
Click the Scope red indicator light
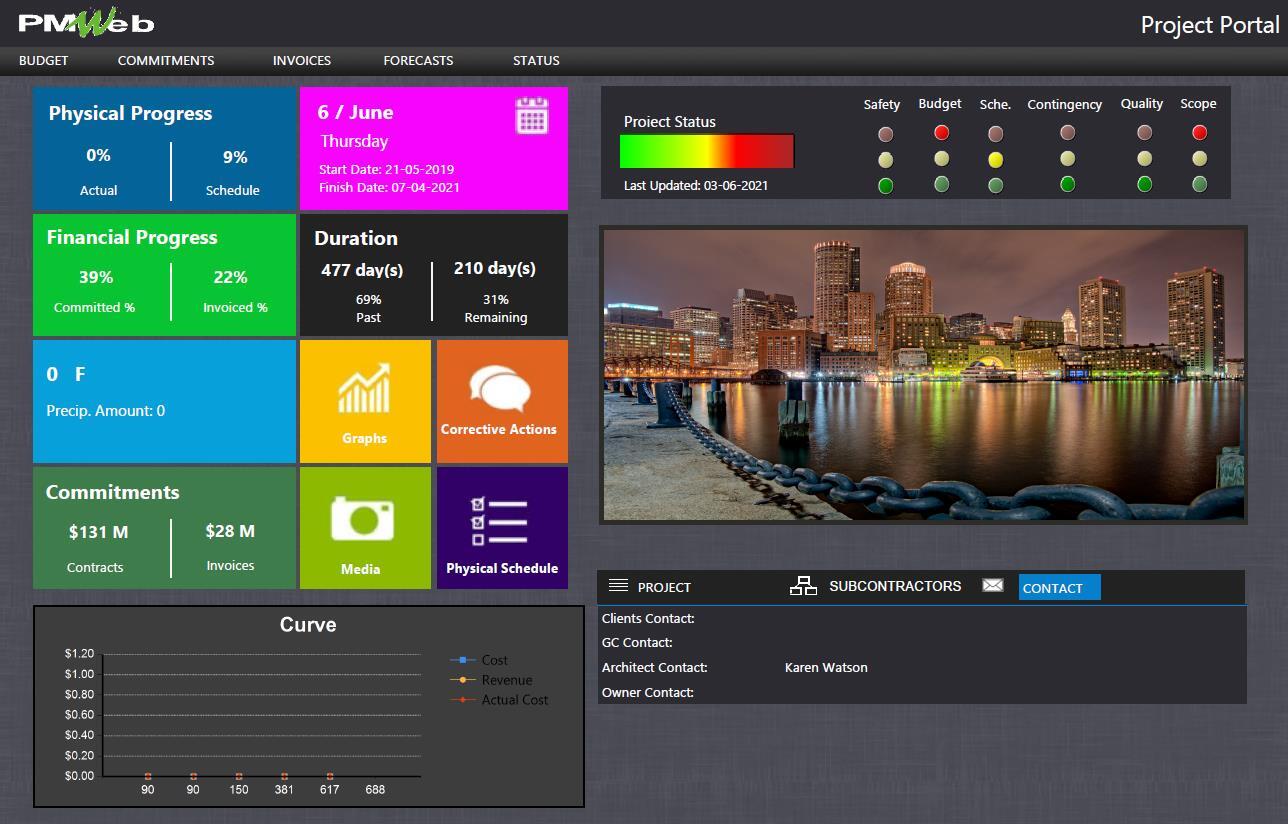(x=1199, y=132)
